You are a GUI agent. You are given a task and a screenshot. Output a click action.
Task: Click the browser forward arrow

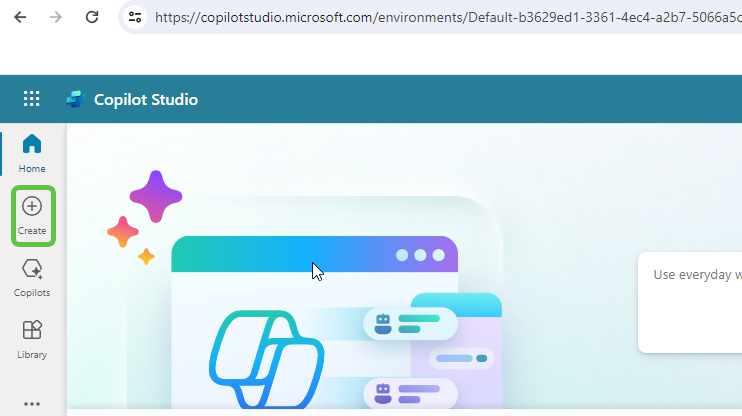(56, 17)
